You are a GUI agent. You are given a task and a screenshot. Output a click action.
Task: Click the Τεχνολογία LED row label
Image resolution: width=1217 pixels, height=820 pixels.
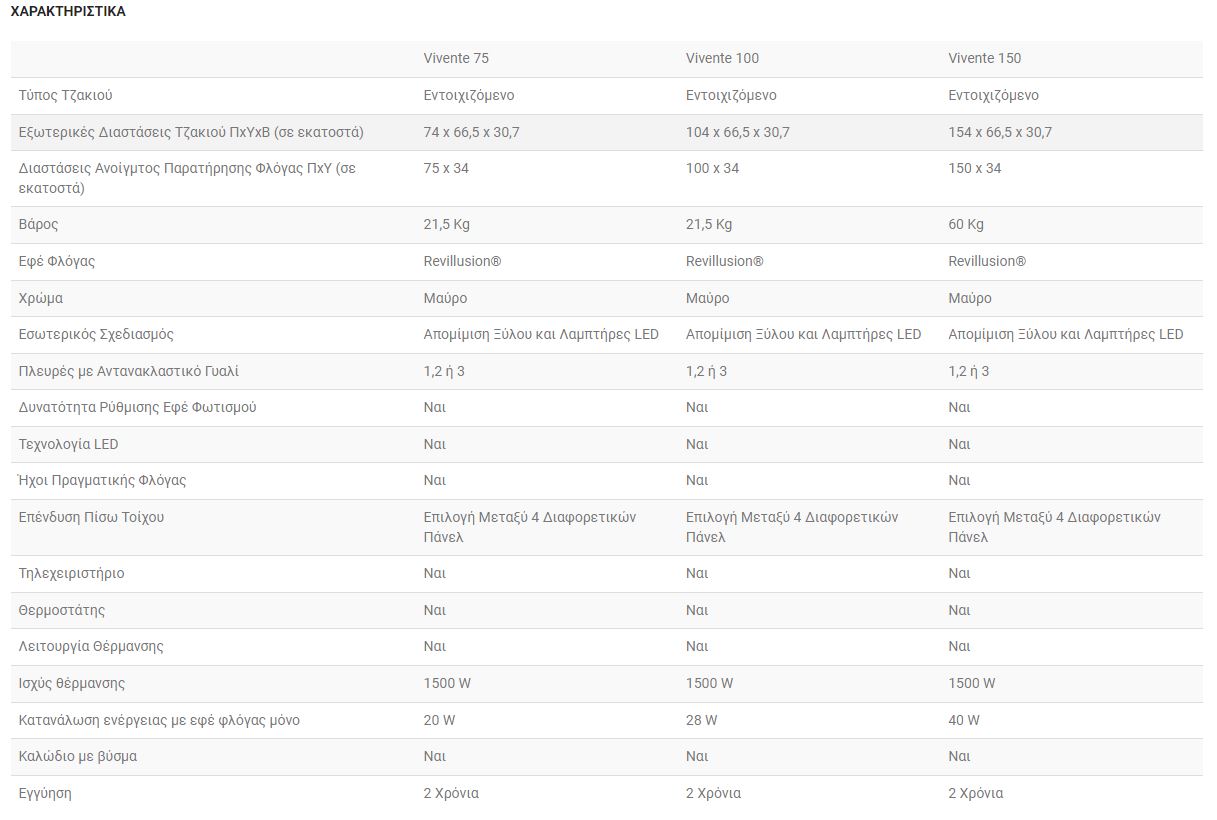point(68,444)
